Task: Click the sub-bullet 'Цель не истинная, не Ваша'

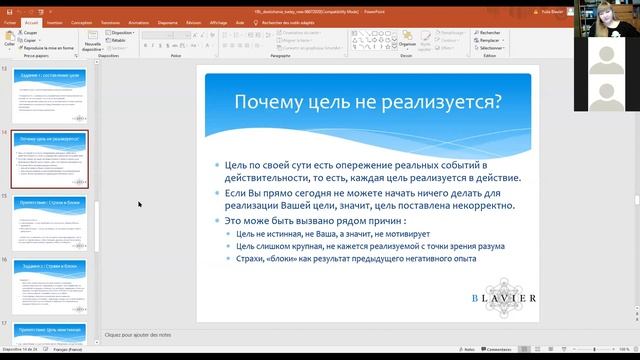Action: point(333,234)
